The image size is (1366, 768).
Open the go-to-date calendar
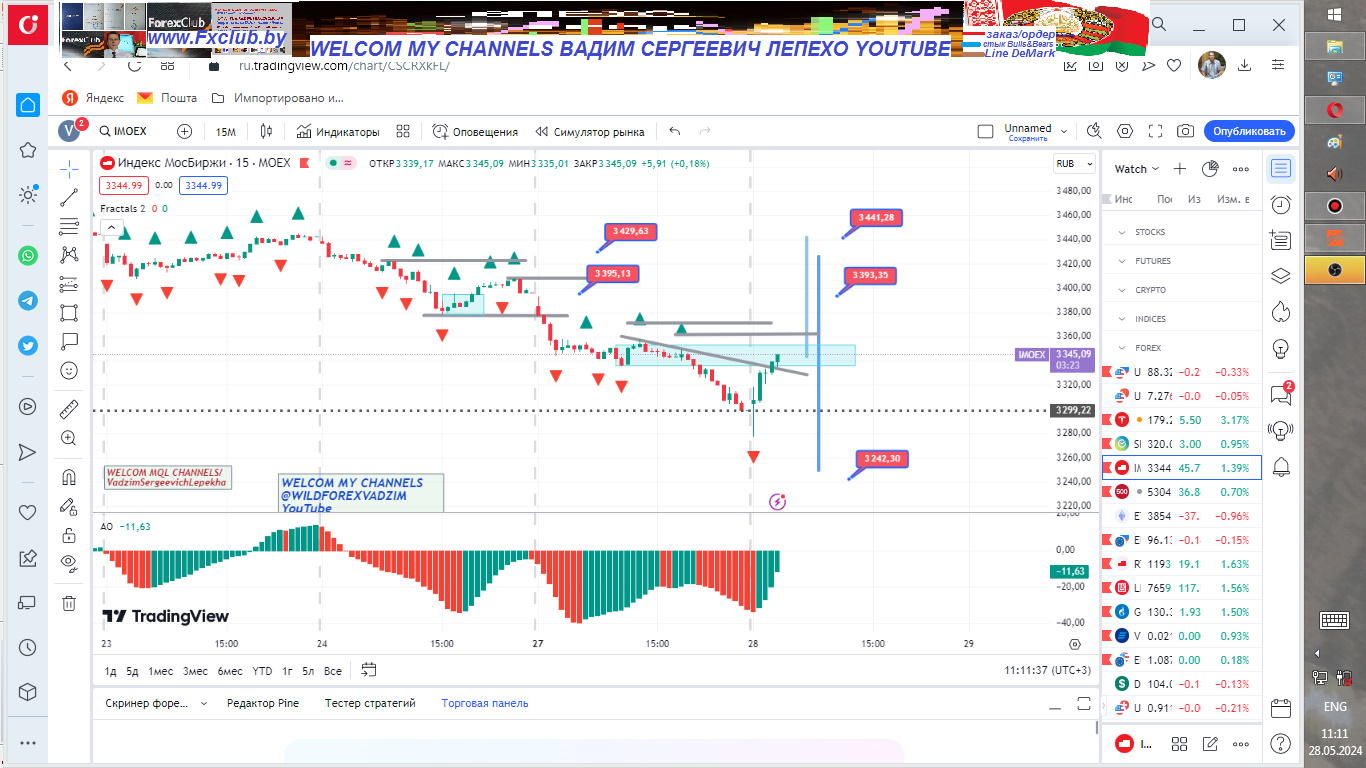(369, 670)
